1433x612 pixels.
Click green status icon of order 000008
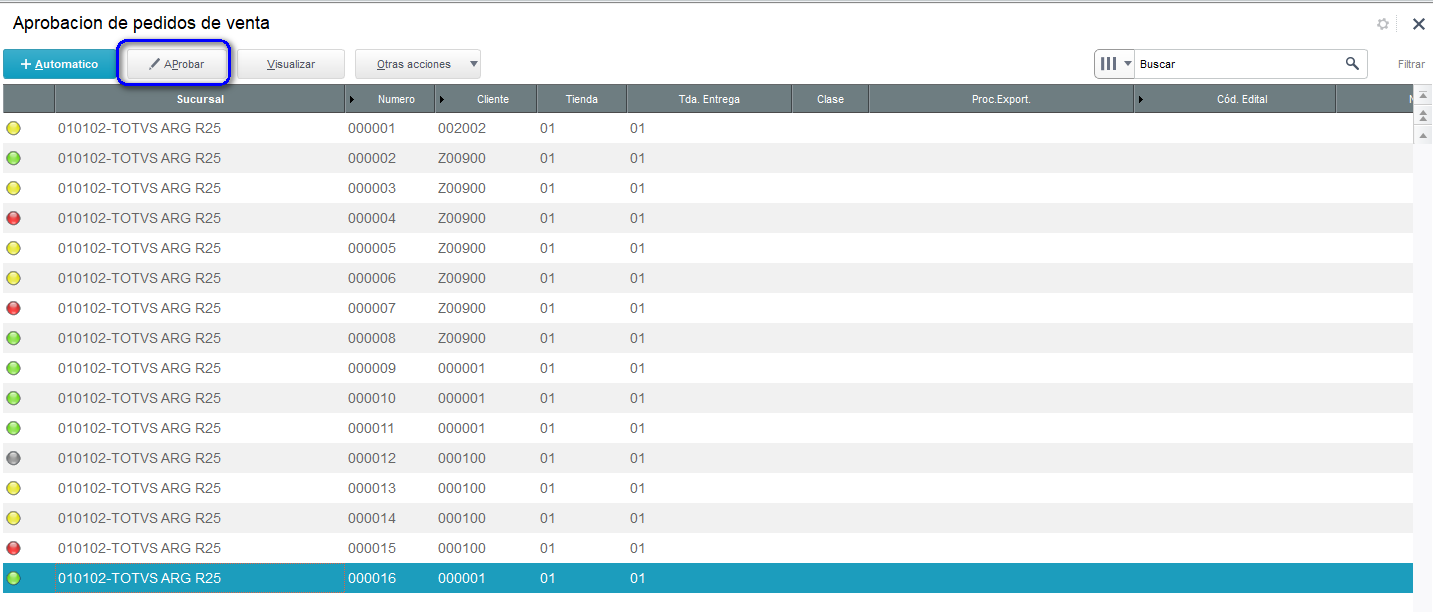point(13,338)
